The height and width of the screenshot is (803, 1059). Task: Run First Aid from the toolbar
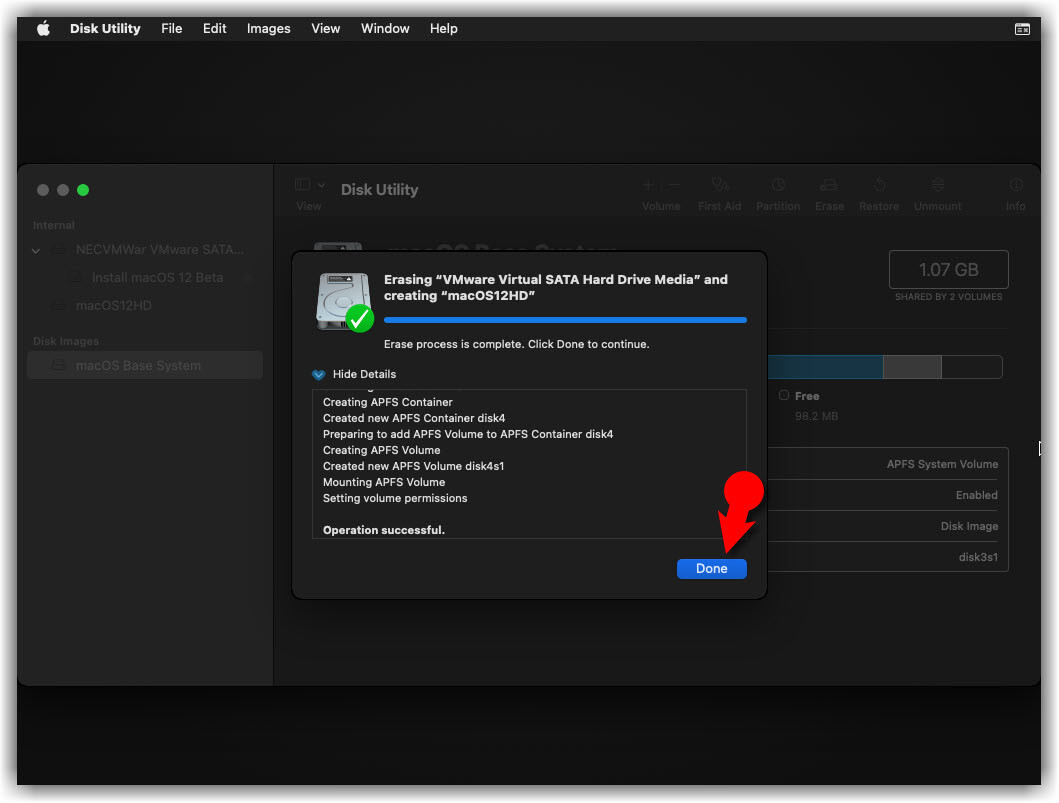tap(720, 184)
